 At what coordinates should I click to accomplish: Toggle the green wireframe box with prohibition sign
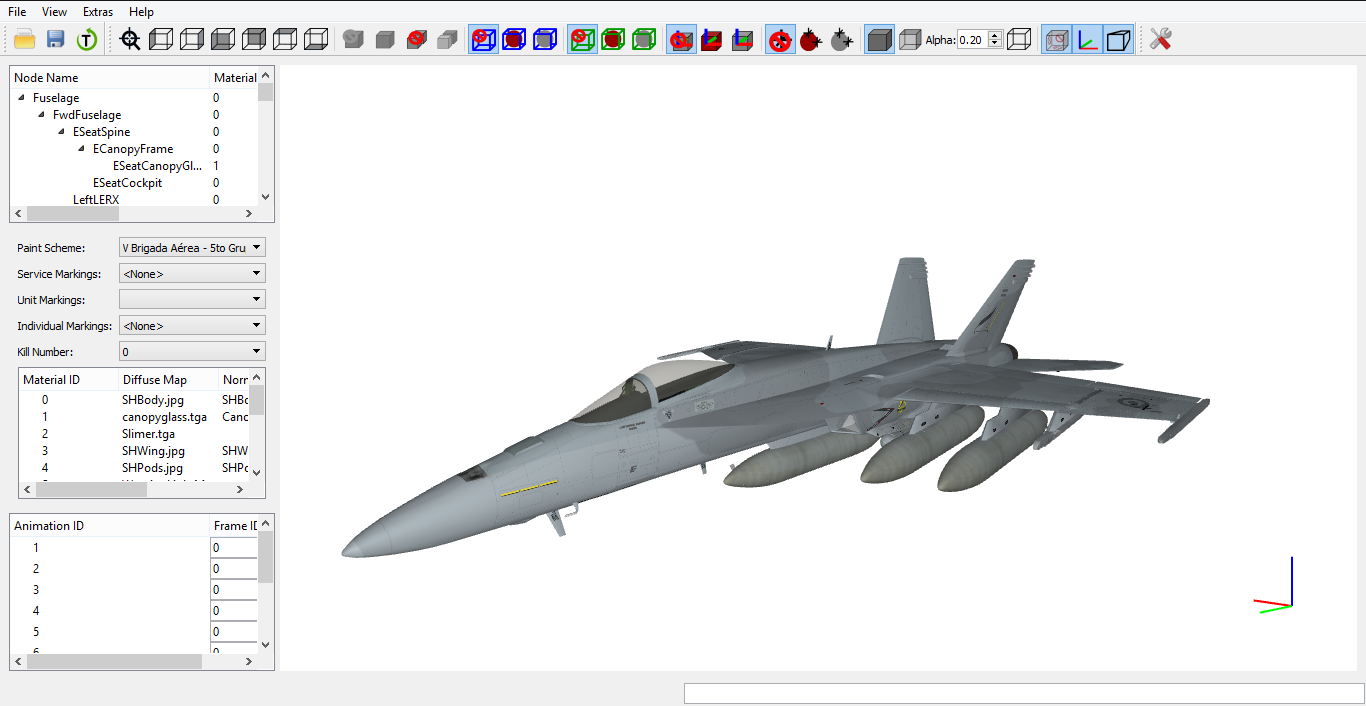pos(582,40)
